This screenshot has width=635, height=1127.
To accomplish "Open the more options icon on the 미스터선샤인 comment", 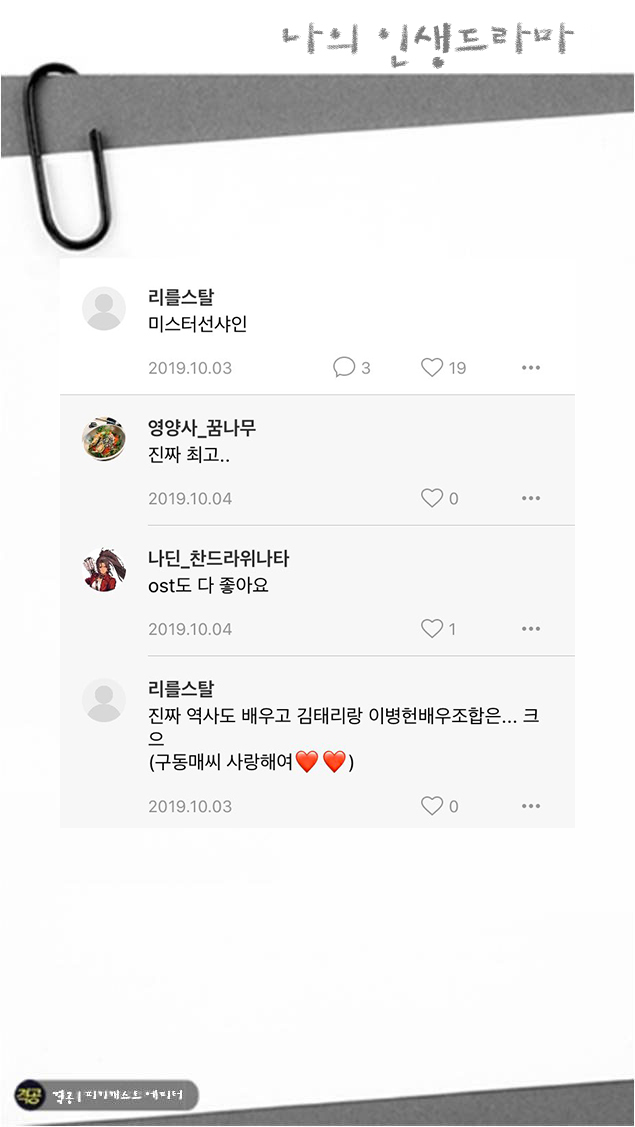I will coord(531,367).
